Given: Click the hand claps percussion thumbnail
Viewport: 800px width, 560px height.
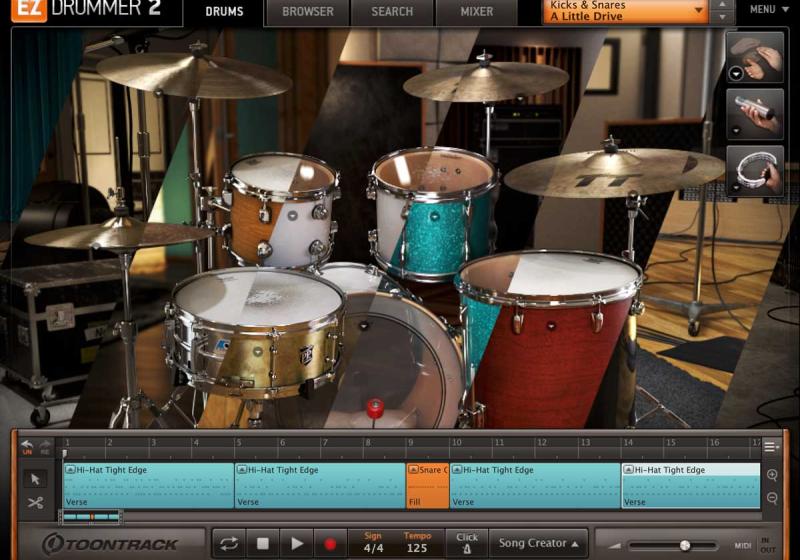Looking at the screenshot, I should point(755,57).
